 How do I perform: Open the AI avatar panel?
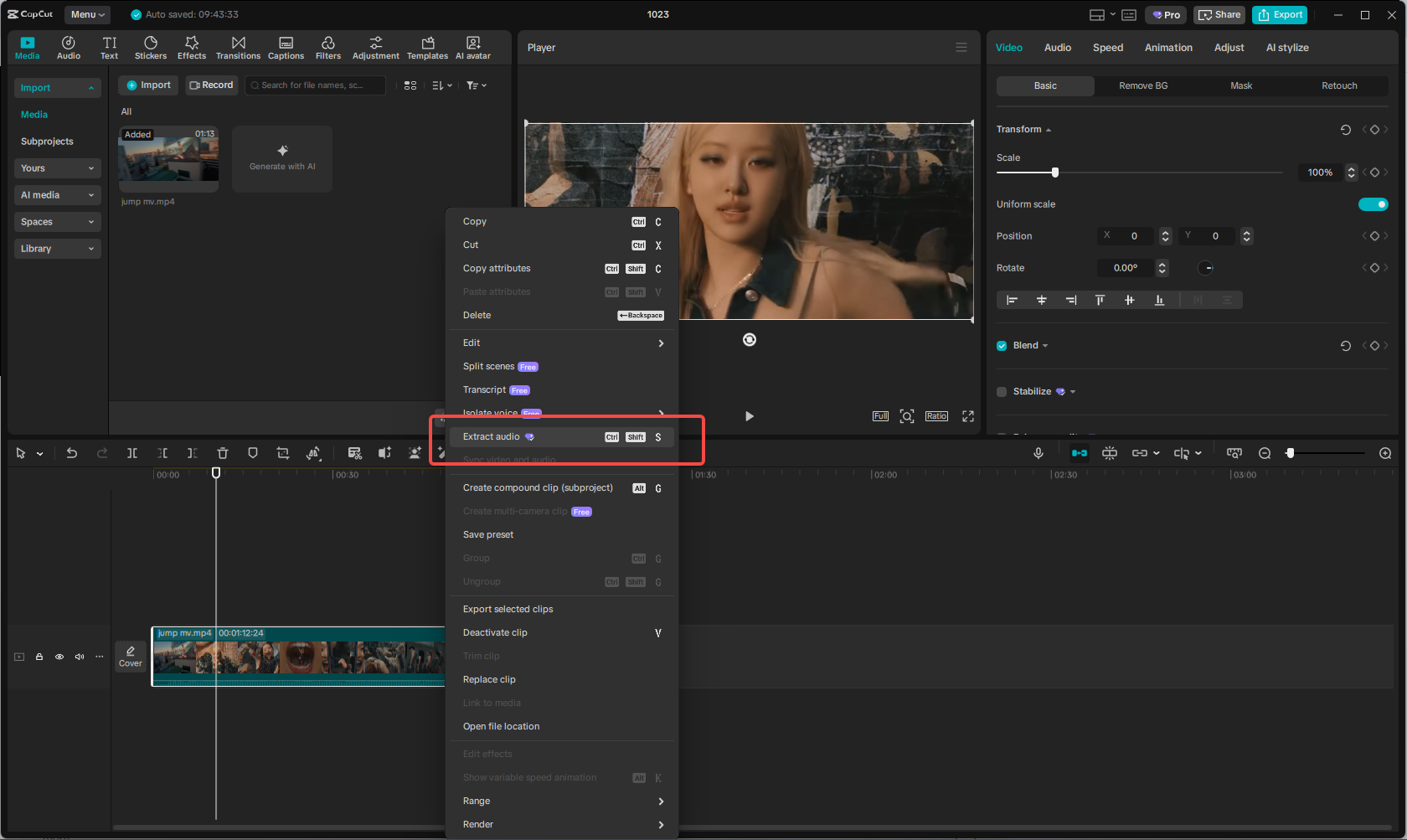pos(472,47)
